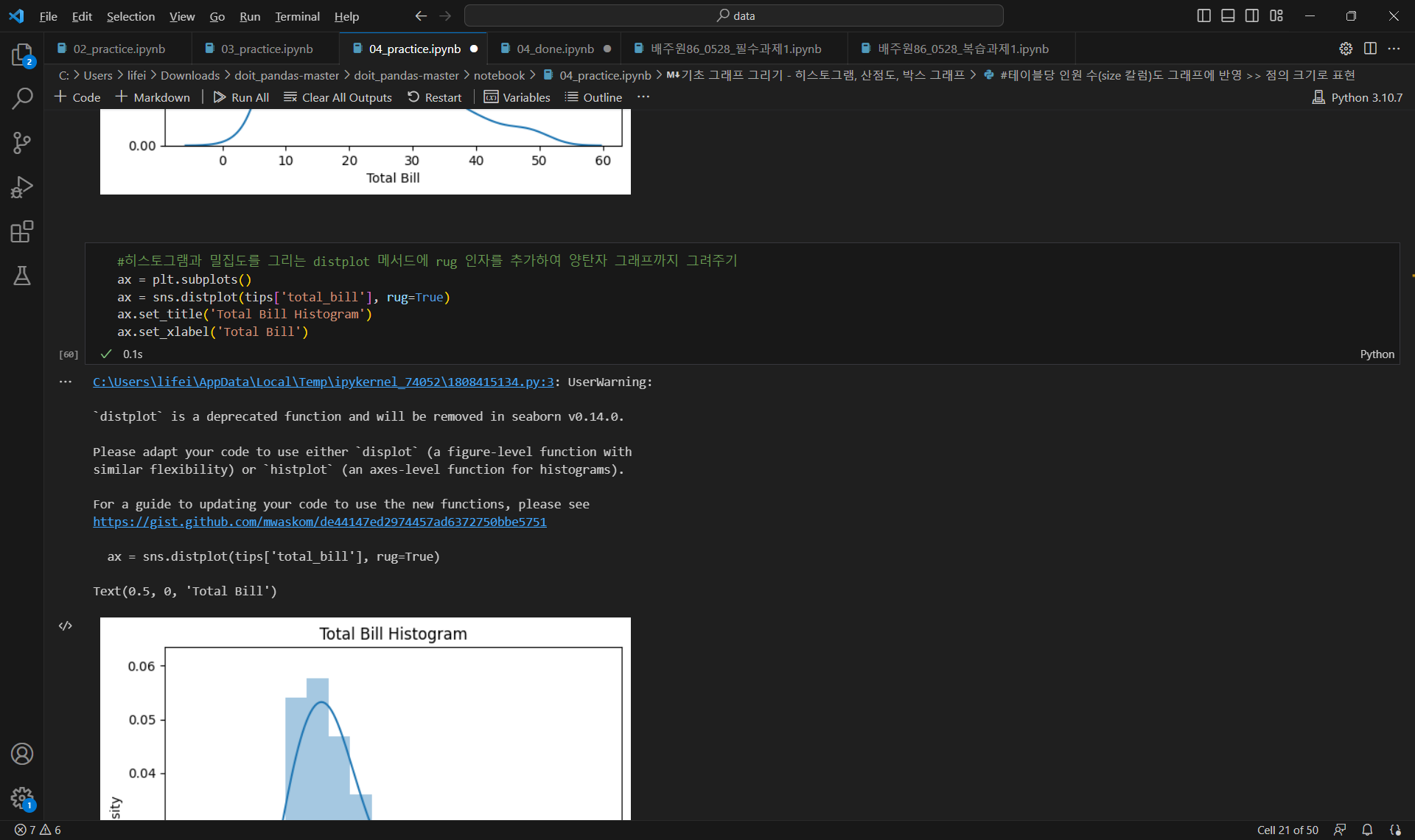The width and height of the screenshot is (1415, 840).
Task: Toggle the bottom panel layout button
Action: click(x=1228, y=15)
